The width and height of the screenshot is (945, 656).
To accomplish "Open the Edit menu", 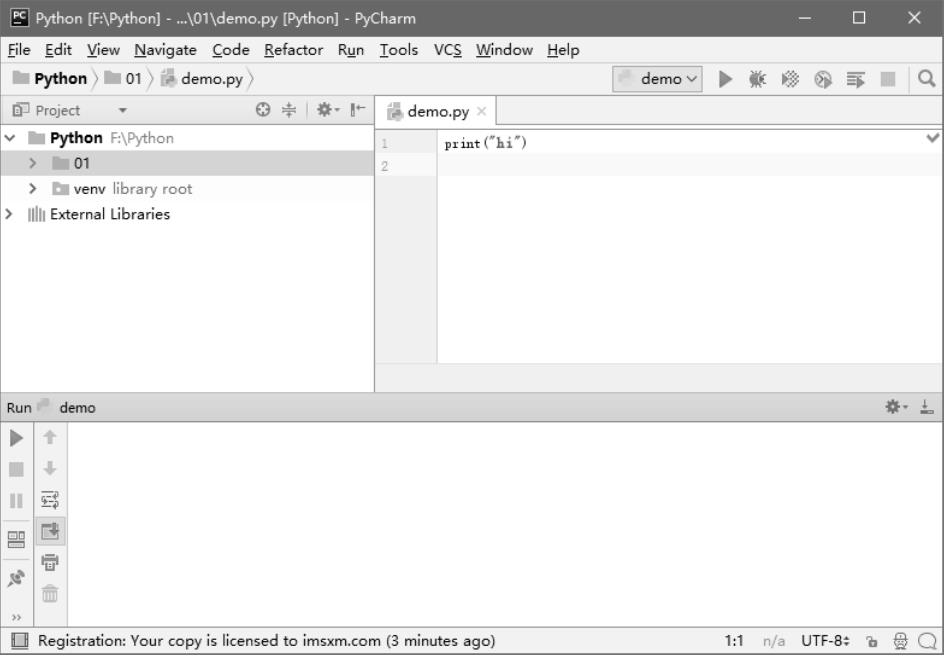I will coord(58,50).
